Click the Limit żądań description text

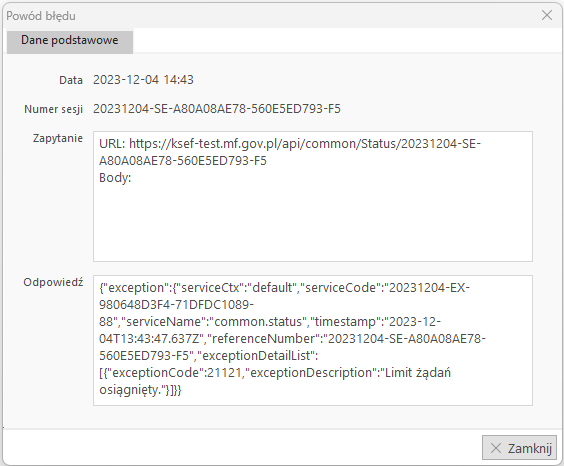[x=418, y=373]
